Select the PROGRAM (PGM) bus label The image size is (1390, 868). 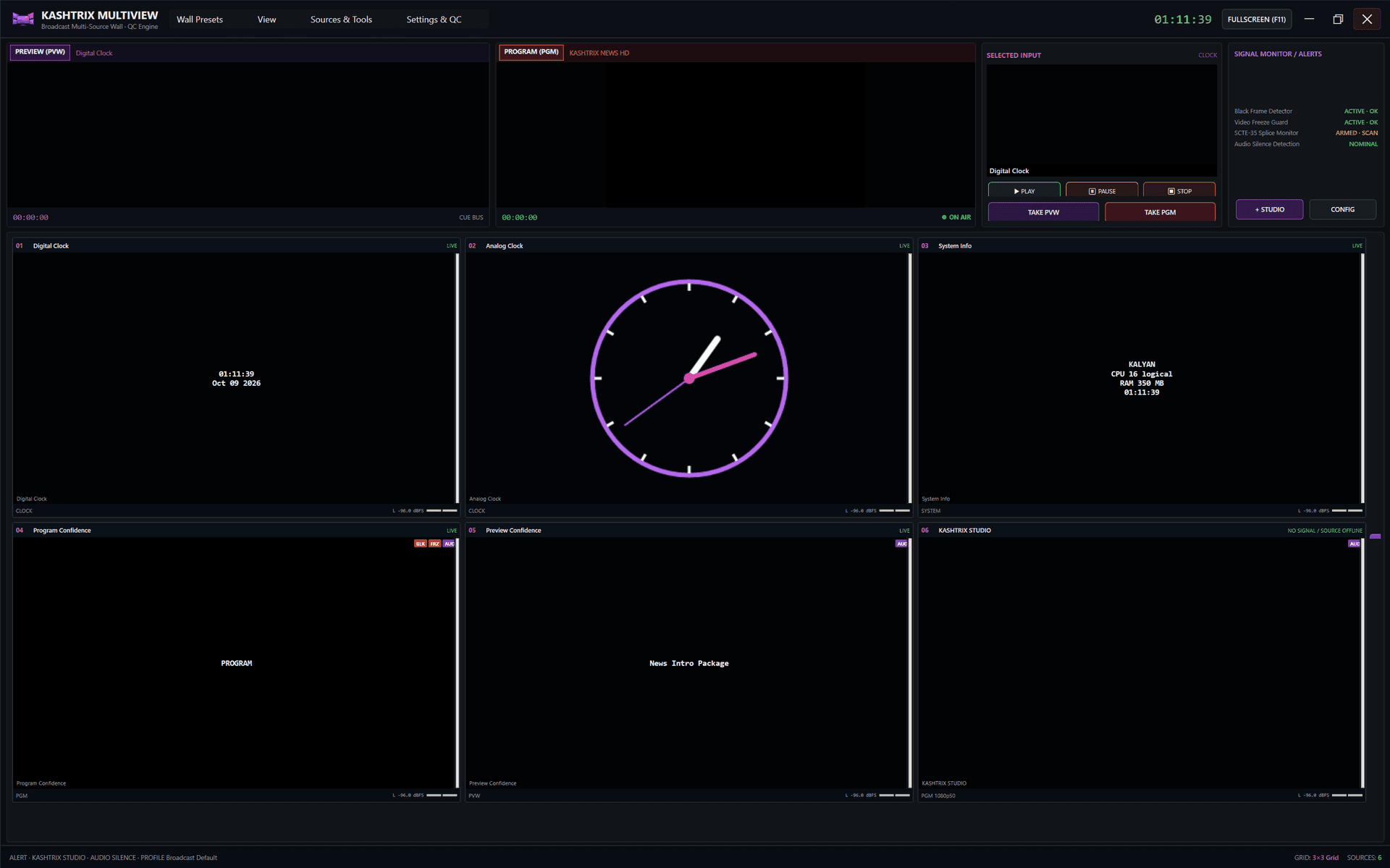pos(531,52)
